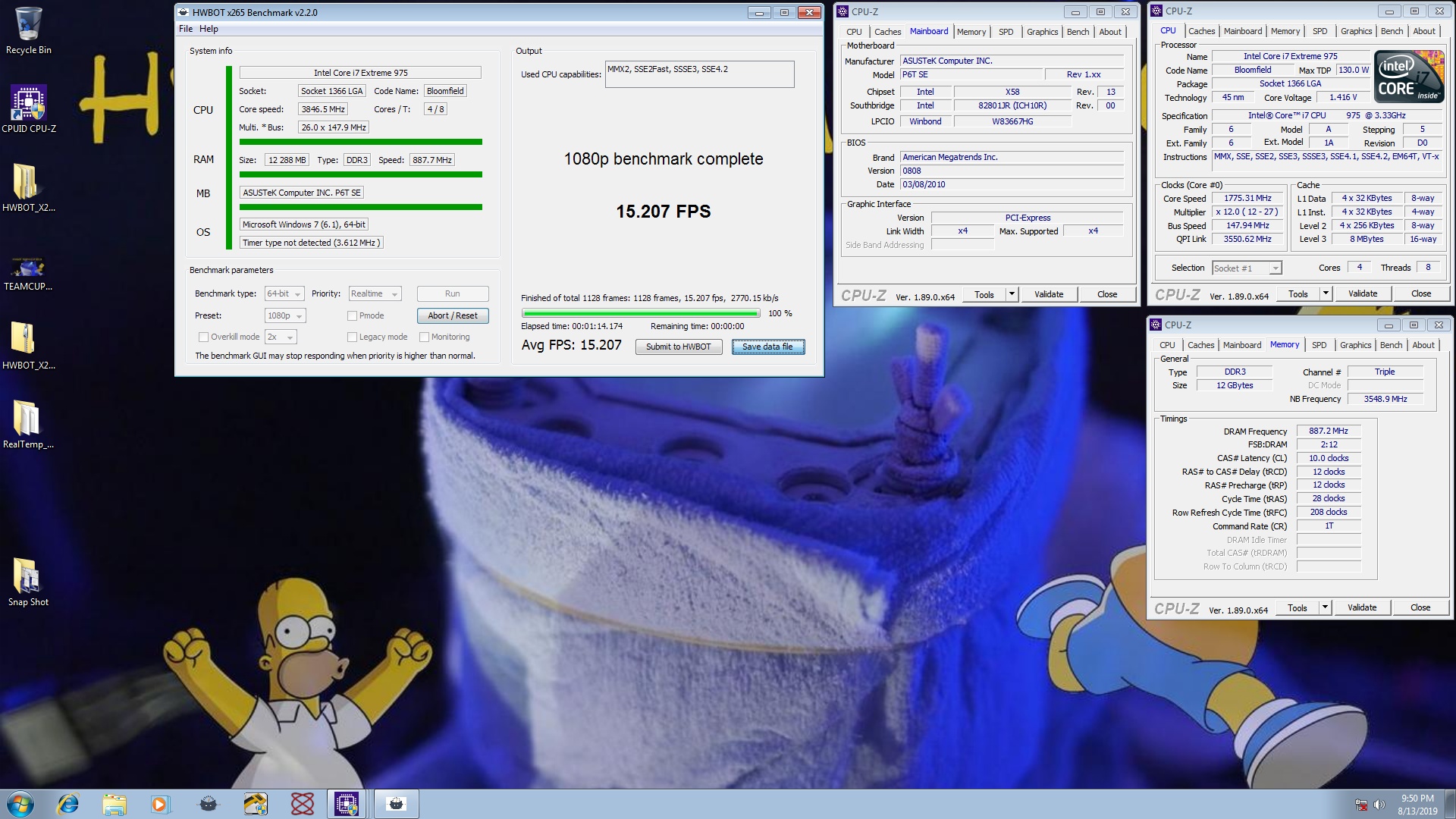Click the Windows Start button
Screen dimensions: 1456x819
(20, 804)
